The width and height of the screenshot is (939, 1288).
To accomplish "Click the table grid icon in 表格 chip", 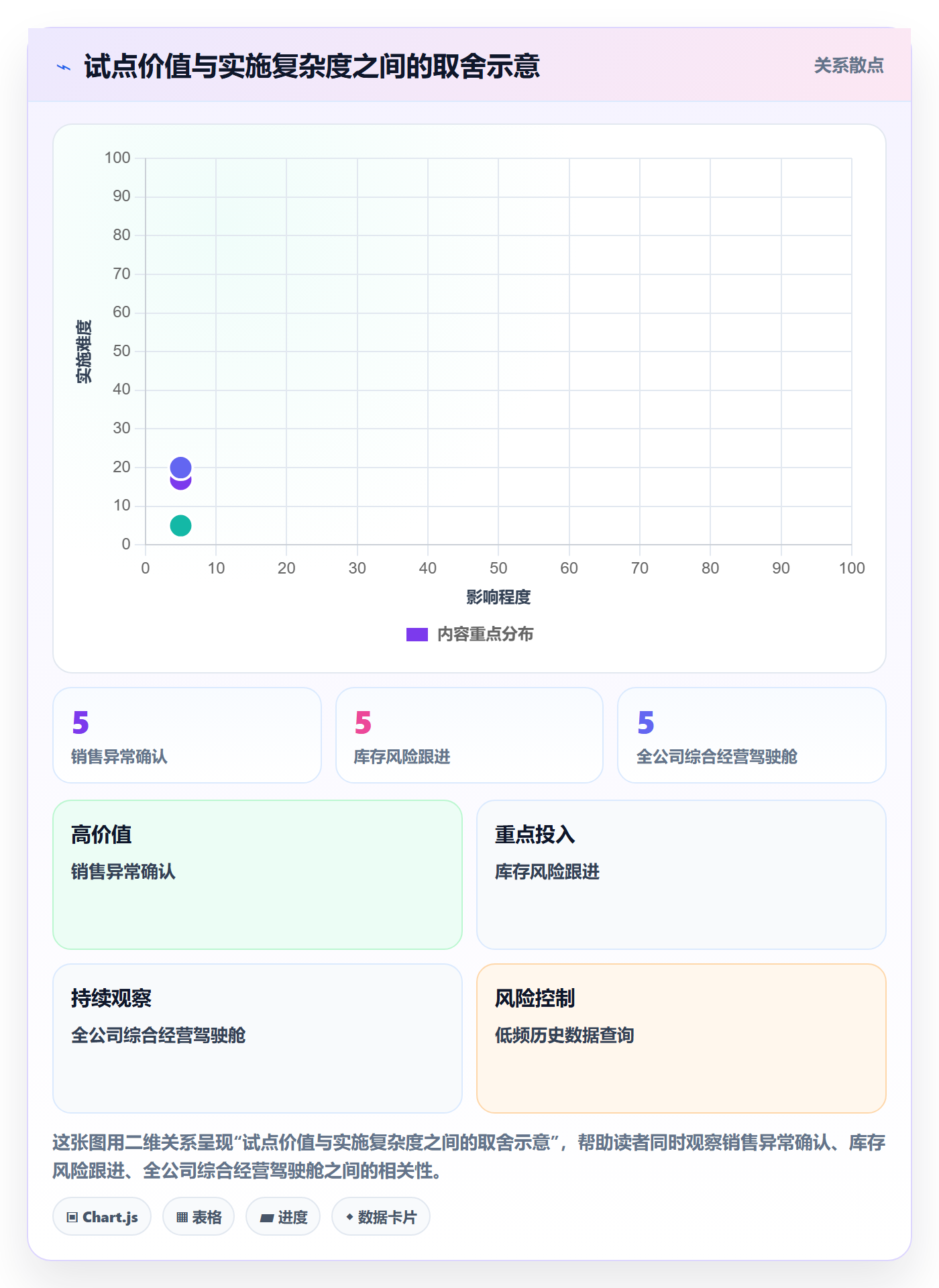I will 182,1218.
